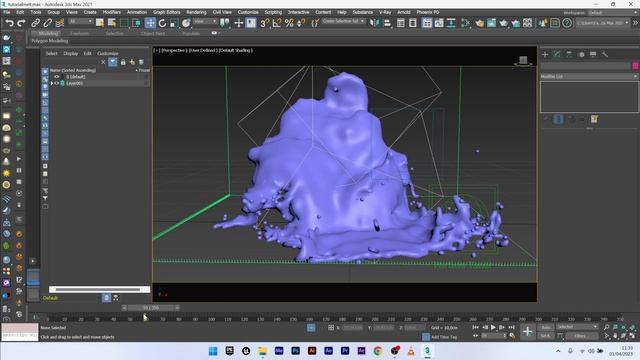Activate the Select and Rotate tool
The width and height of the screenshot is (640, 360).
(x=162, y=23)
